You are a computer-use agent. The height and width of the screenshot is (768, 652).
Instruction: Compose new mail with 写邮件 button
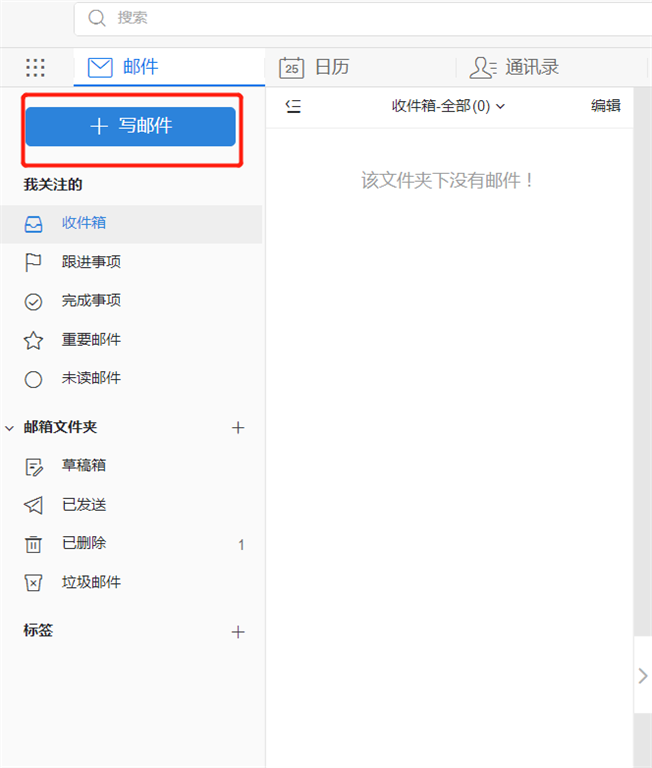point(131,126)
